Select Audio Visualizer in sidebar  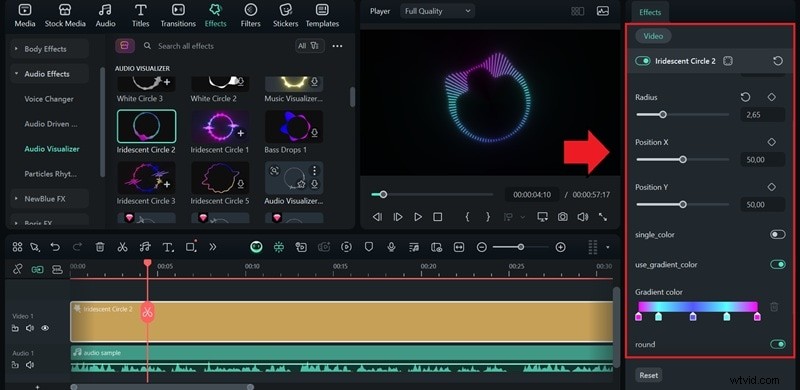(x=52, y=149)
